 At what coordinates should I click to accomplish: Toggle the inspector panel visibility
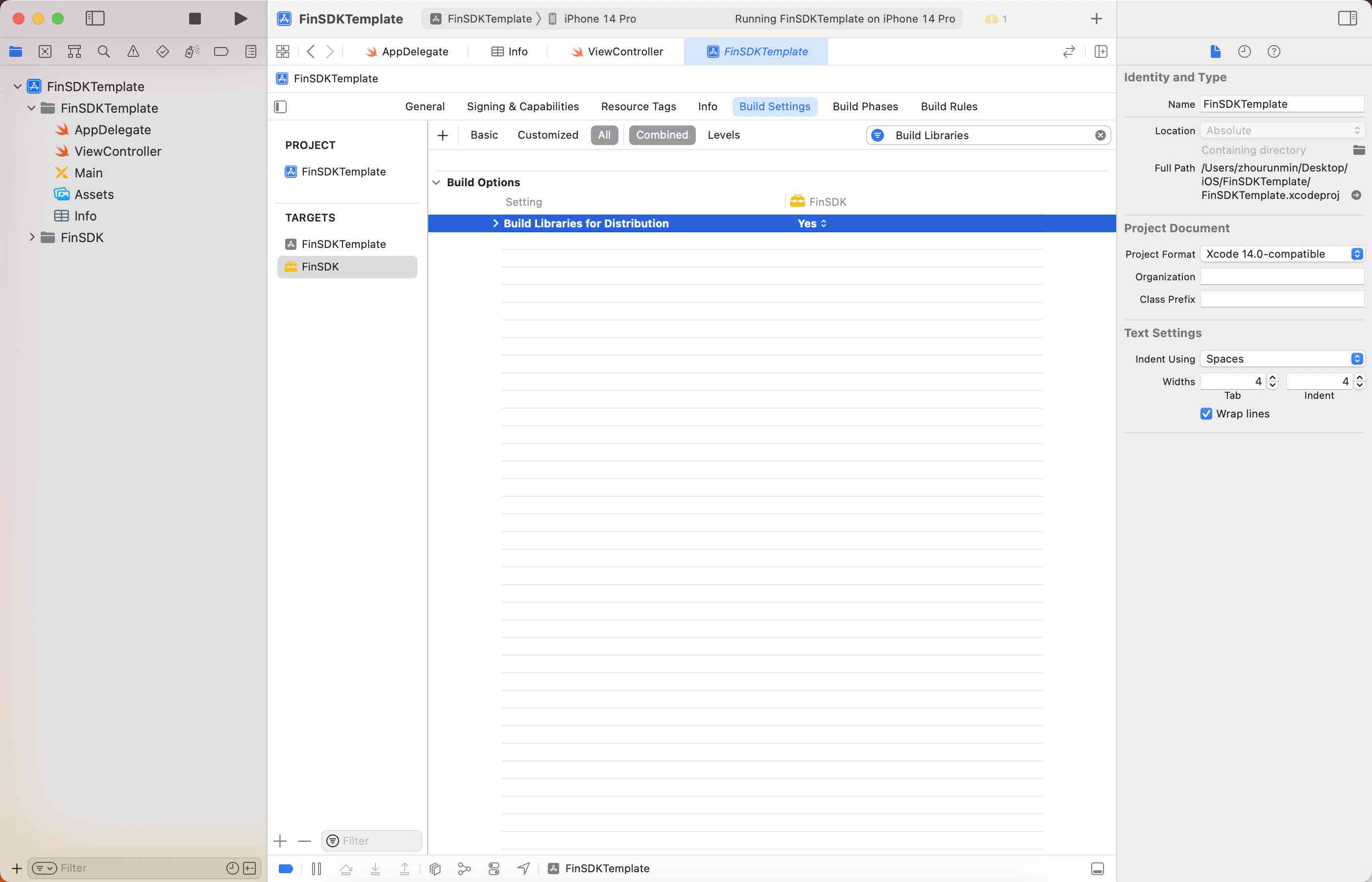pyautogui.click(x=1347, y=18)
